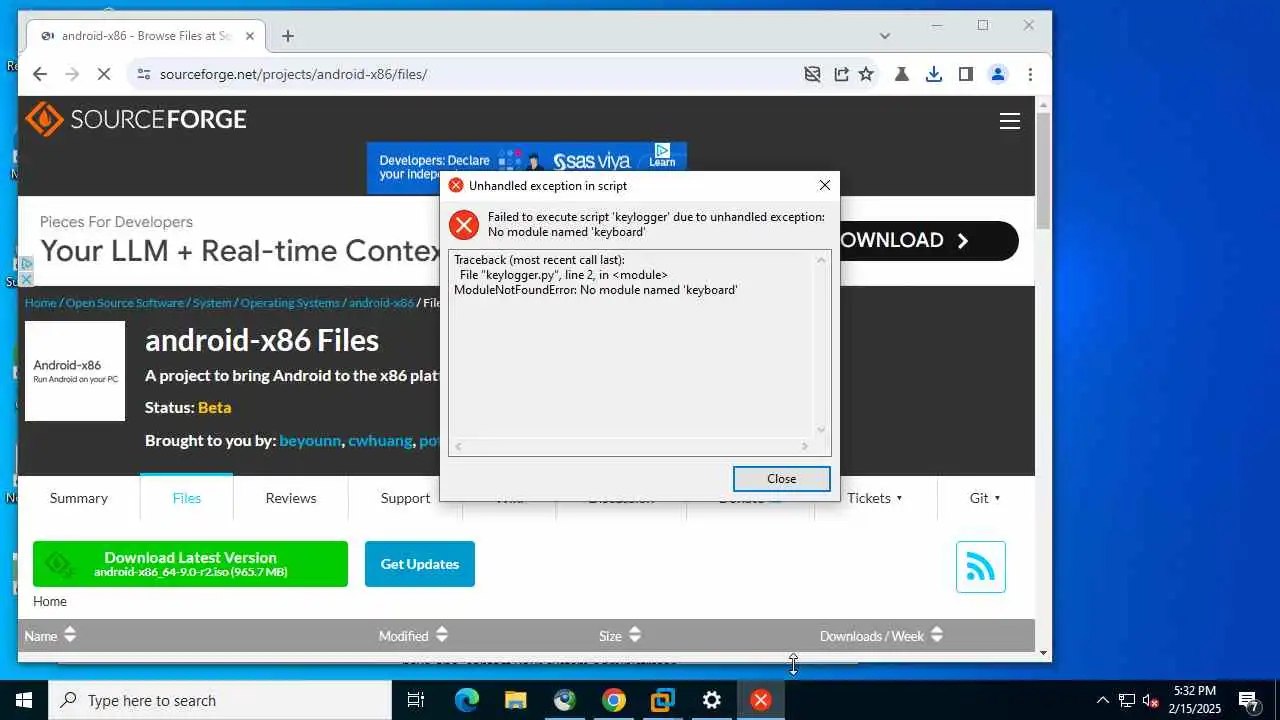Click the Home folder path link
This screenshot has height=720, width=1280.
coord(50,601)
